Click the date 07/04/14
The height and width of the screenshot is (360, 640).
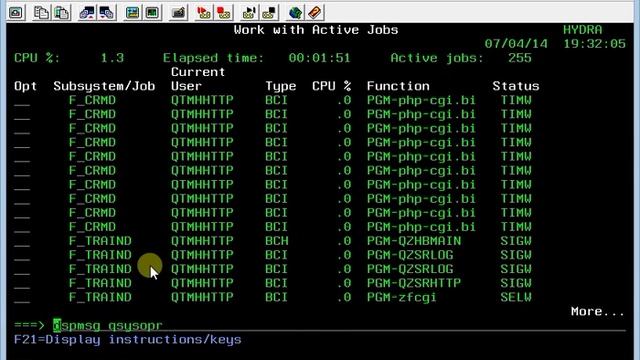(516, 44)
